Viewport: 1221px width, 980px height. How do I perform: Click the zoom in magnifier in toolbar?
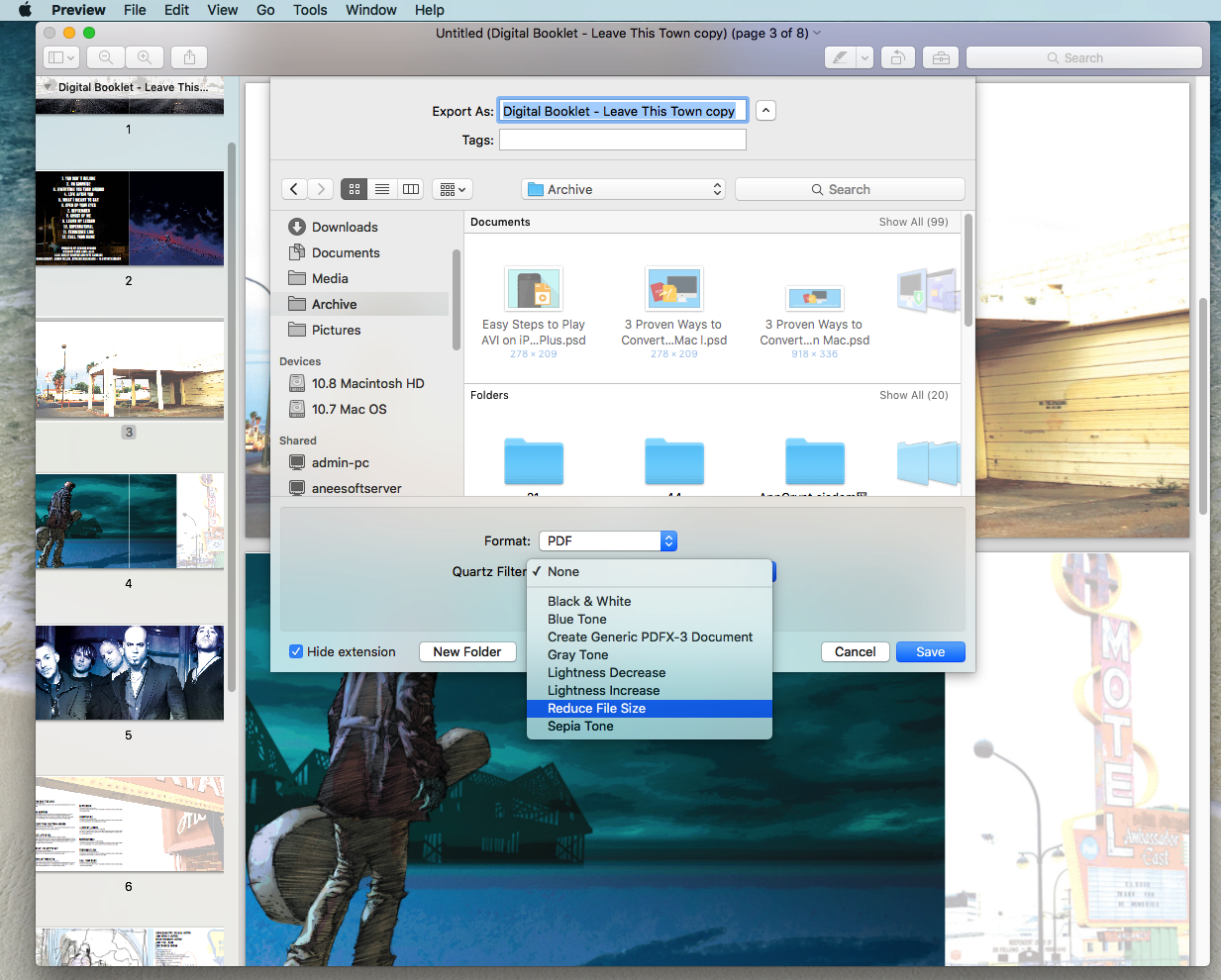point(145,57)
